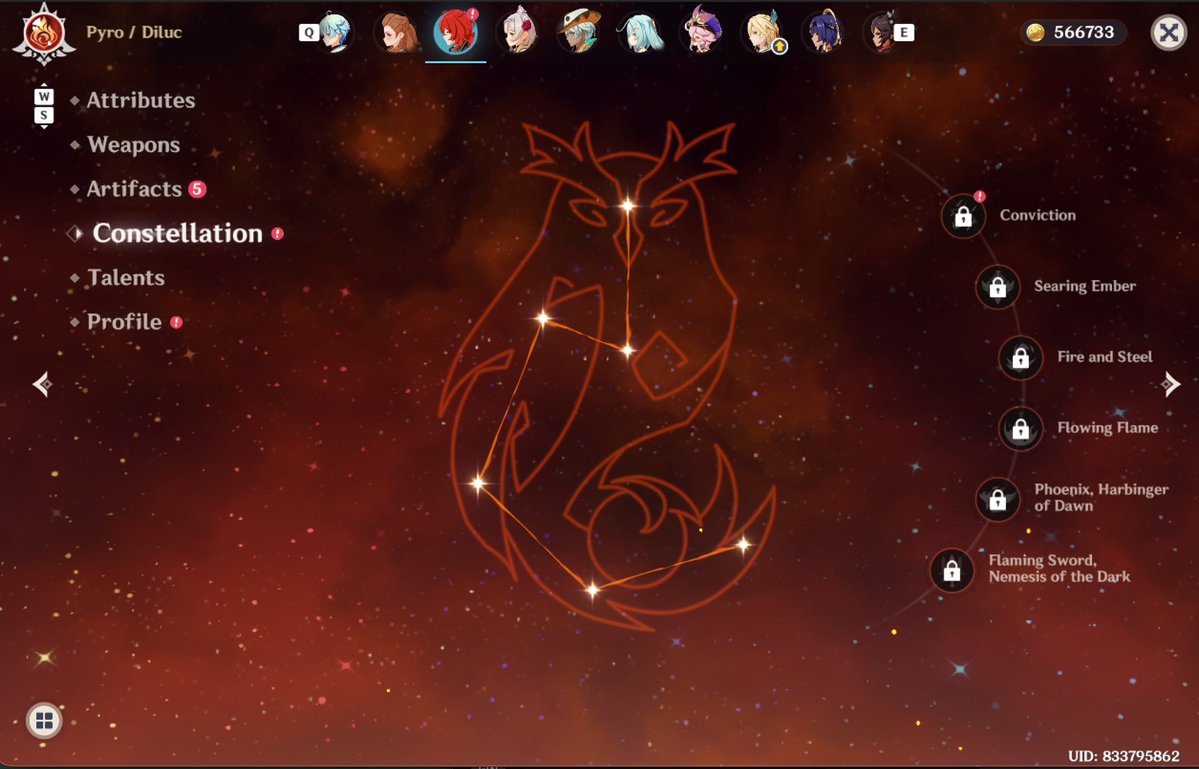Click the Flaming Sword, Nemesis lock icon
The width and height of the screenshot is (1199, 769).
pyautogui.click(x=952, y=569)
